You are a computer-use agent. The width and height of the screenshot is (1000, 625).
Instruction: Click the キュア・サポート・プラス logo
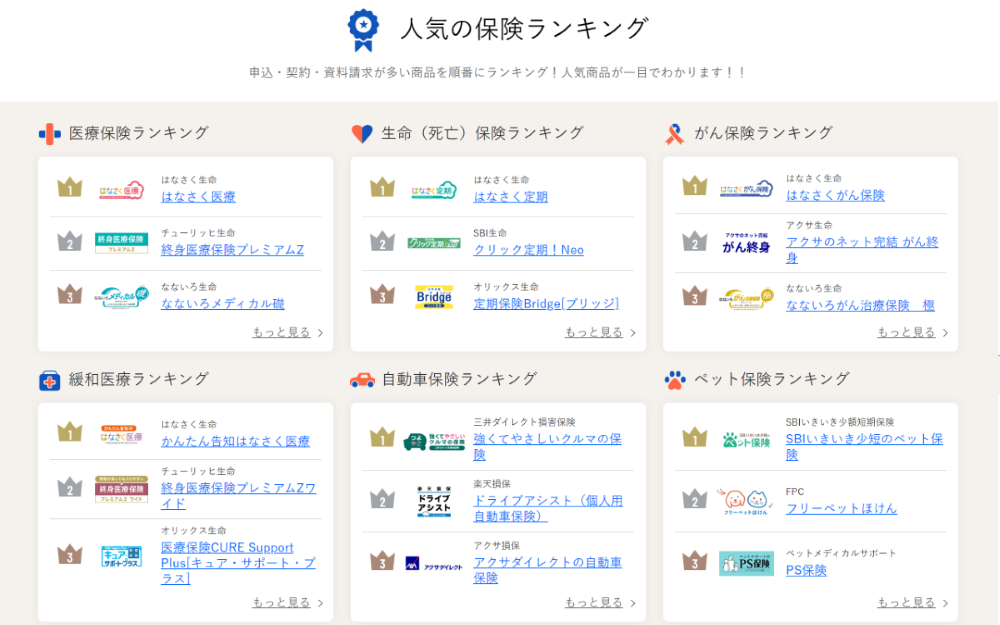[x=122, y=556]
